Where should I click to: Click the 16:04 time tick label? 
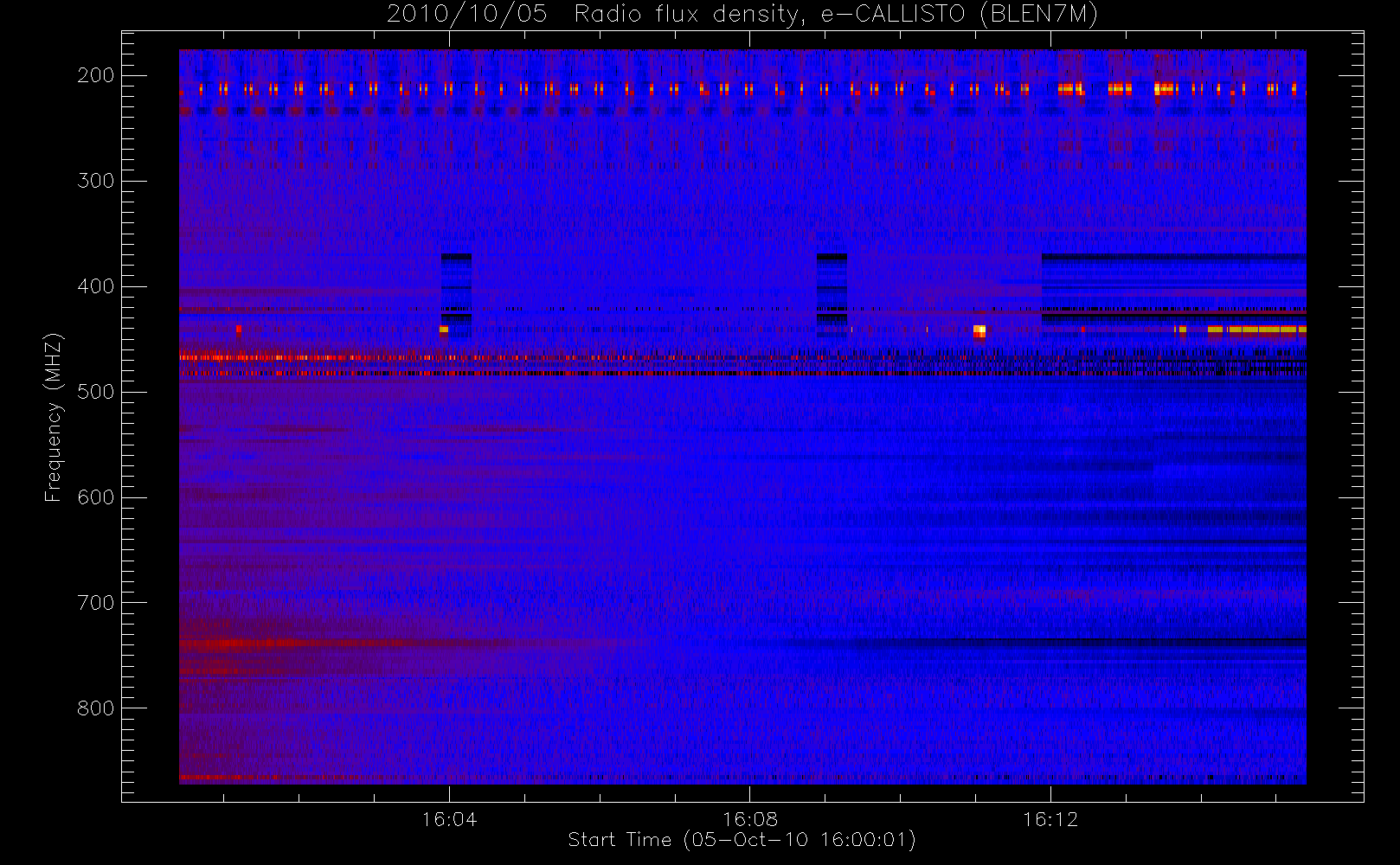pos(449,818)
